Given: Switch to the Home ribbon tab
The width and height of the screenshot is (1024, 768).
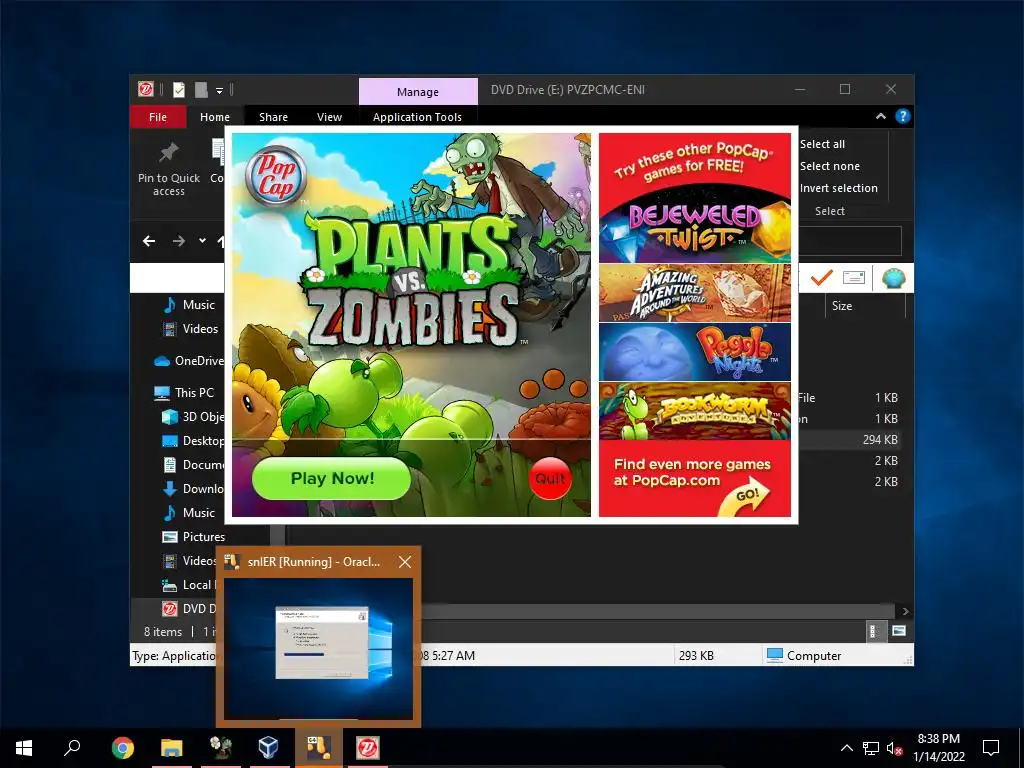Looking at the screenshot, I should [x=215, y=117].
